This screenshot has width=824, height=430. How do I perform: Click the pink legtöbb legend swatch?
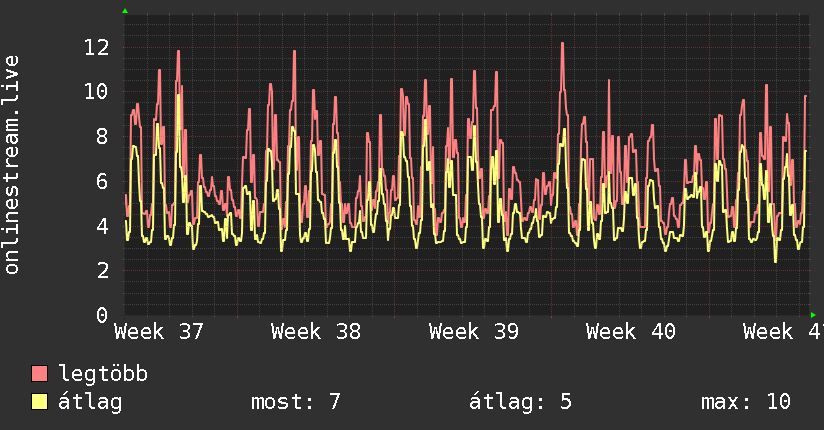click(39, 374)
